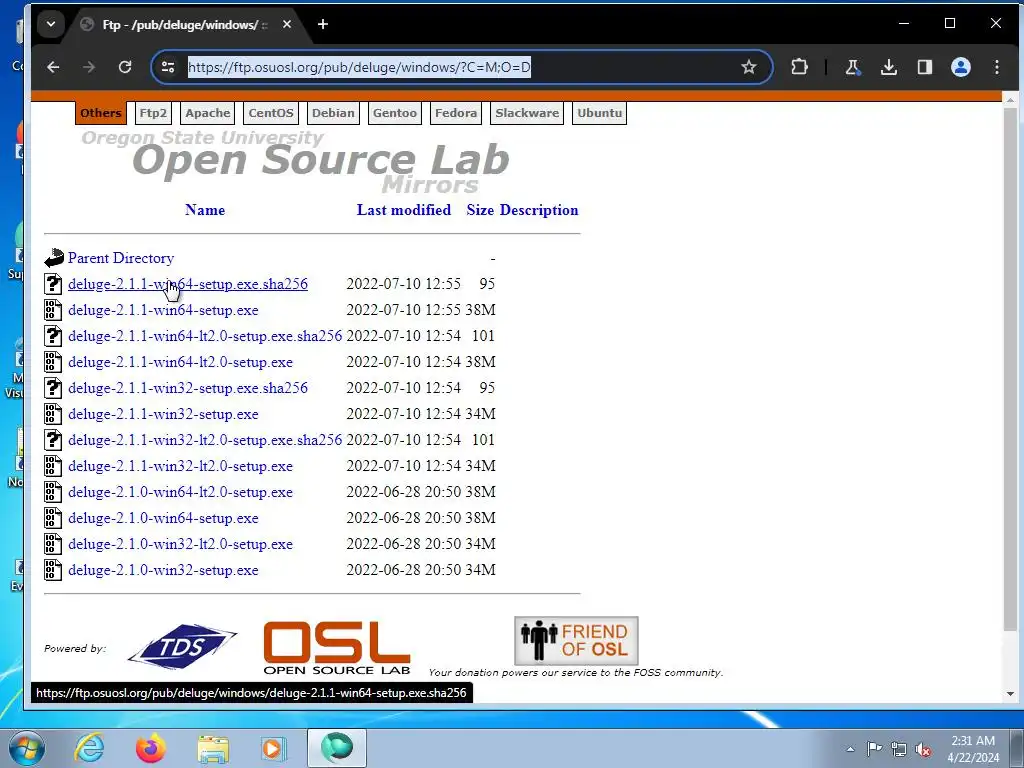Open Windows Explorer from the taskbar

(x=213, y=748)
